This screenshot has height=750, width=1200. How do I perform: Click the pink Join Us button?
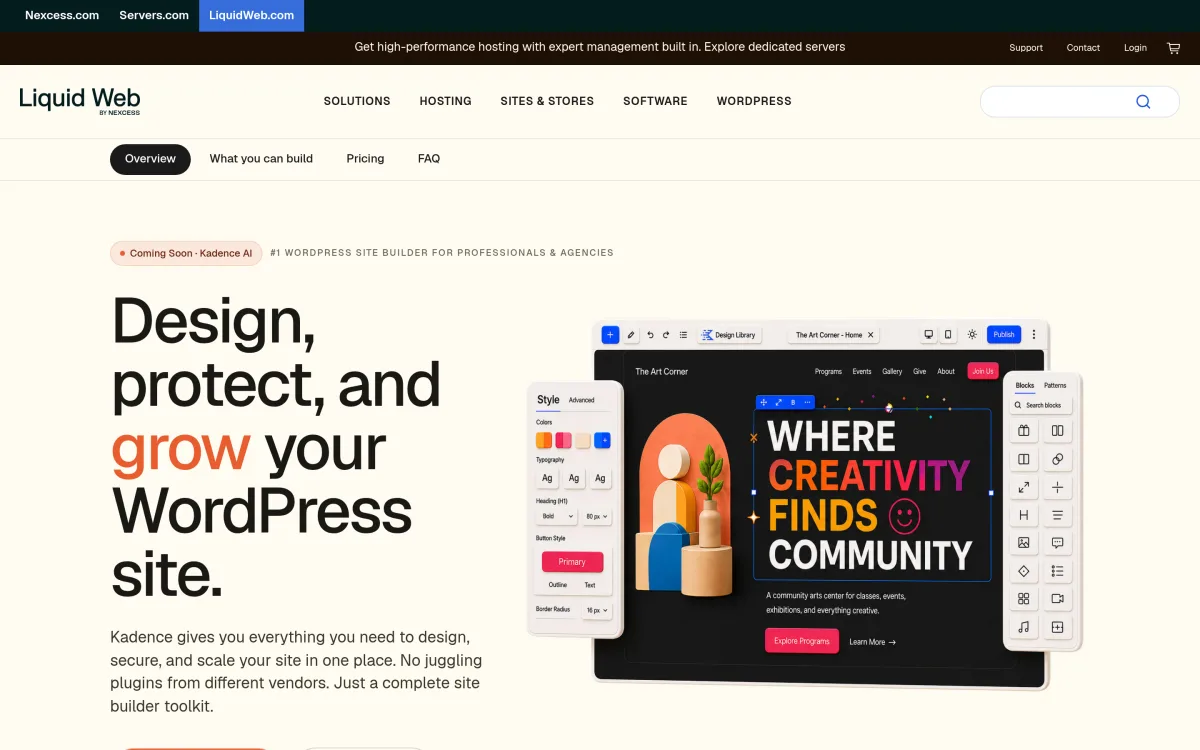tap(983, 371)
